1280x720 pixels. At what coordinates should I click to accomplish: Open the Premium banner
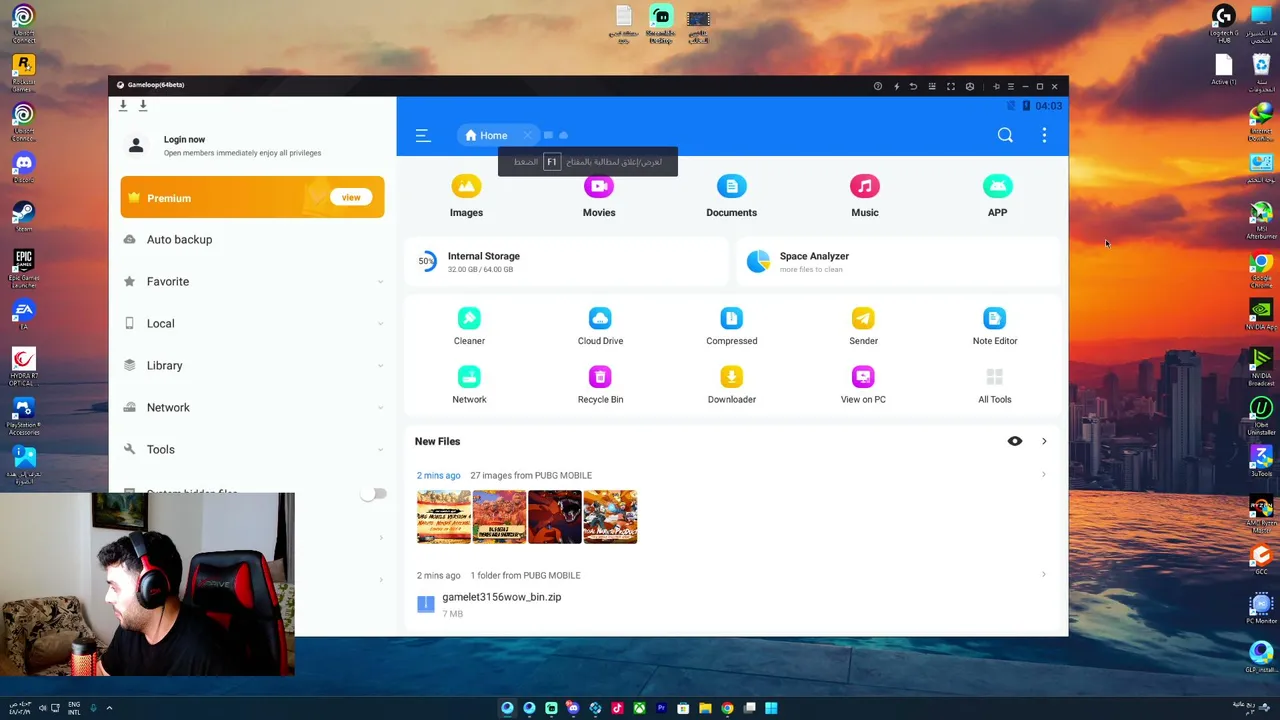pos(252,197)
